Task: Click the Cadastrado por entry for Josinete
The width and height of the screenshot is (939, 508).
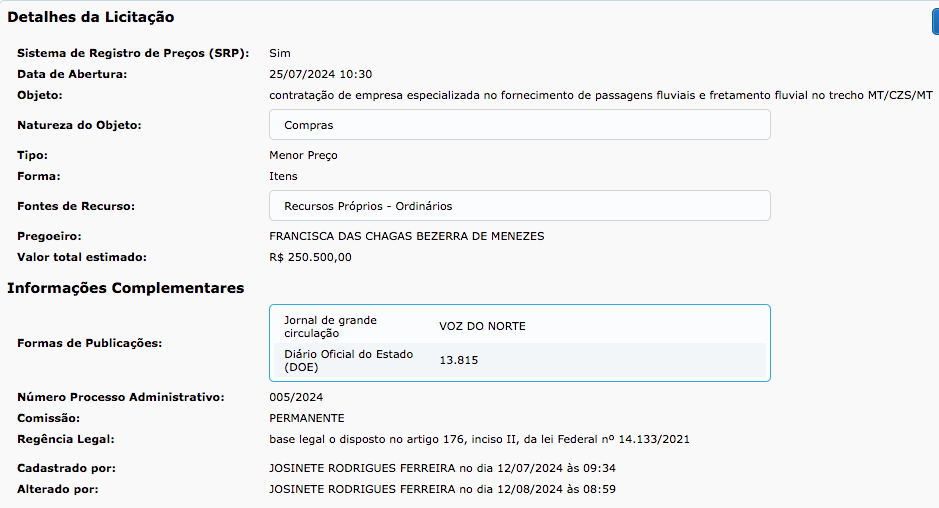Action: (456, 468)
